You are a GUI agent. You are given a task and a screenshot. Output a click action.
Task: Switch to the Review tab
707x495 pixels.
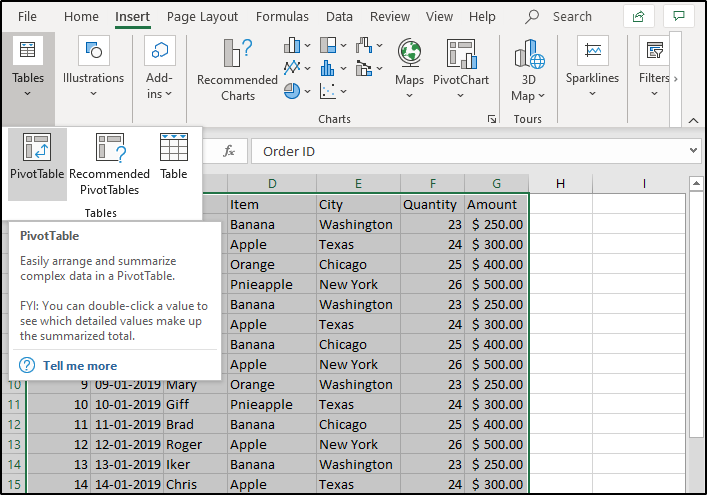(390, 17)
